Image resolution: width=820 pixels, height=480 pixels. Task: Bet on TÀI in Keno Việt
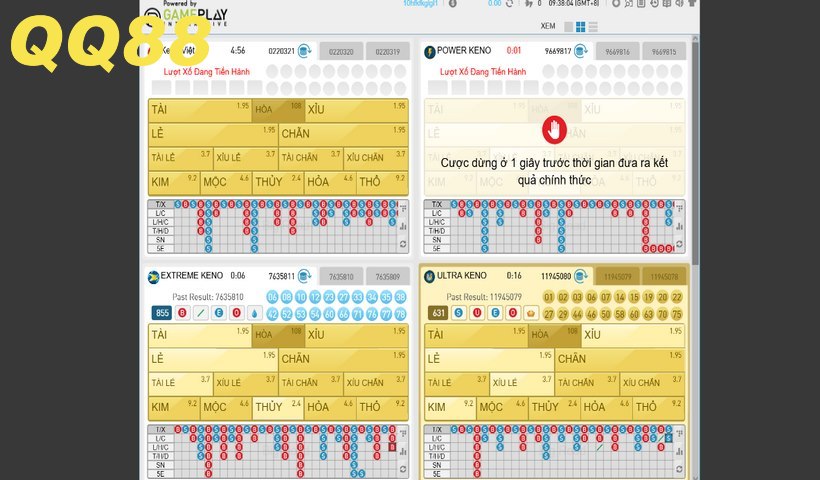[x=200, y=110]
